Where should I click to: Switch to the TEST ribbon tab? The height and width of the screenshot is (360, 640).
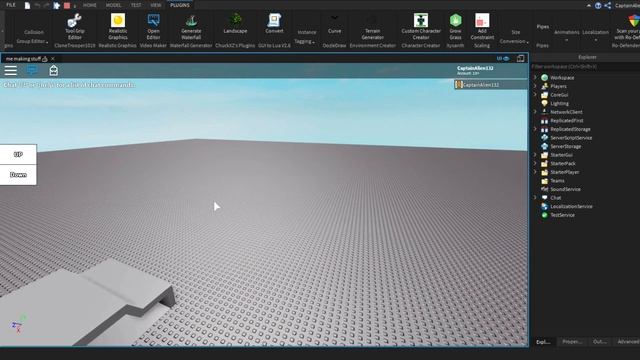(x=136, y=5)
